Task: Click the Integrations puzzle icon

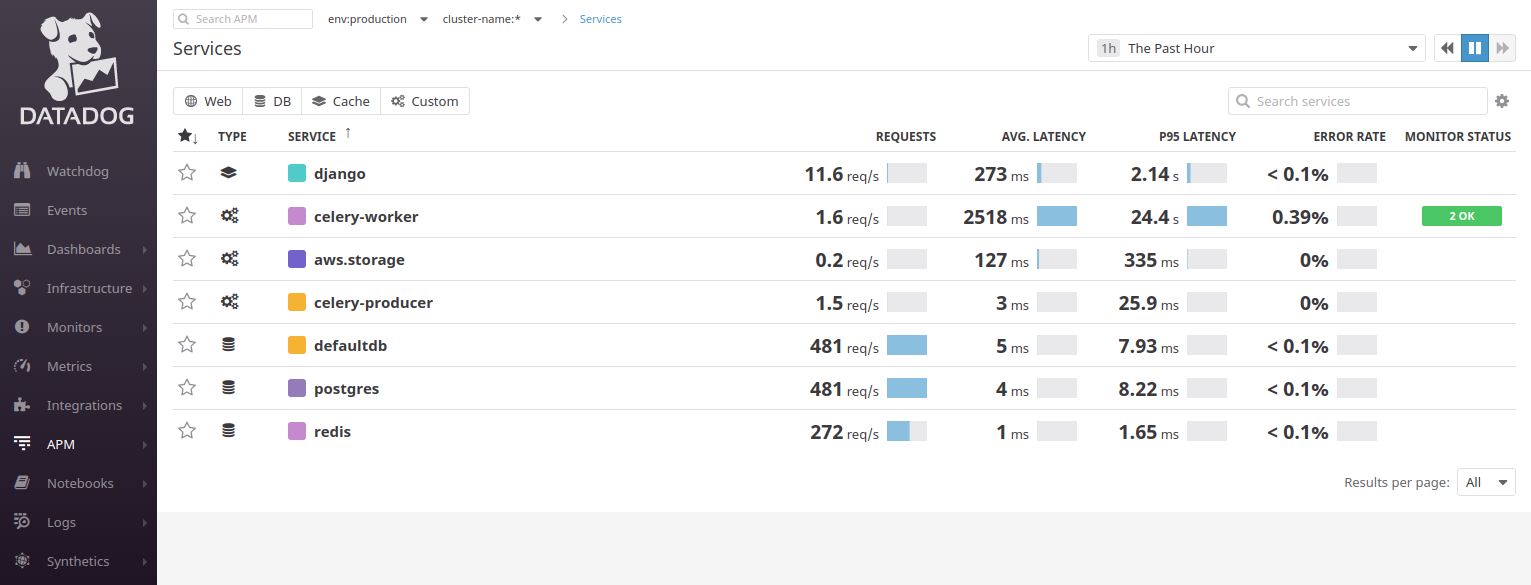Action: coord(22,405)
